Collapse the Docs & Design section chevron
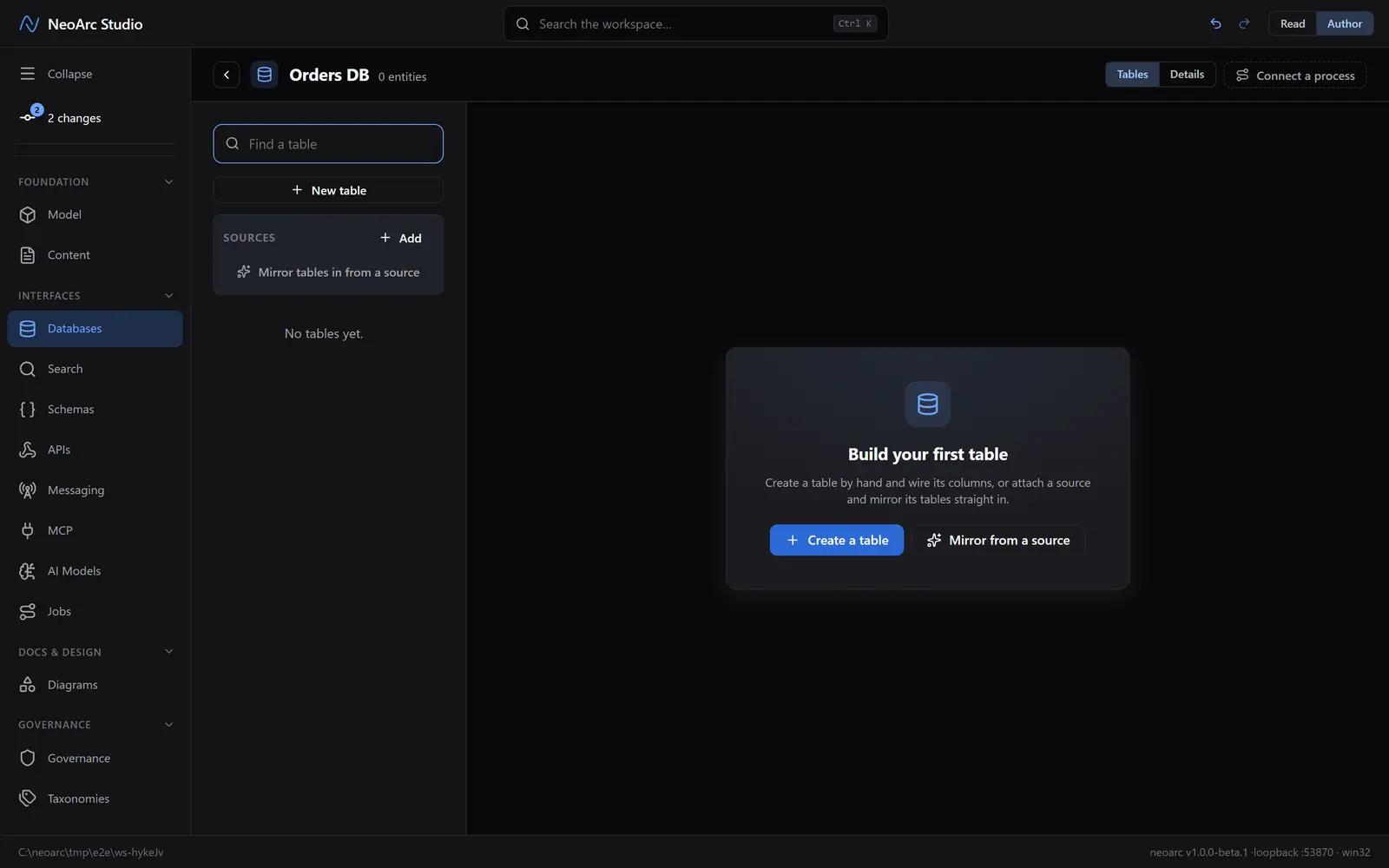1389x868 pixels. (169, 651)
